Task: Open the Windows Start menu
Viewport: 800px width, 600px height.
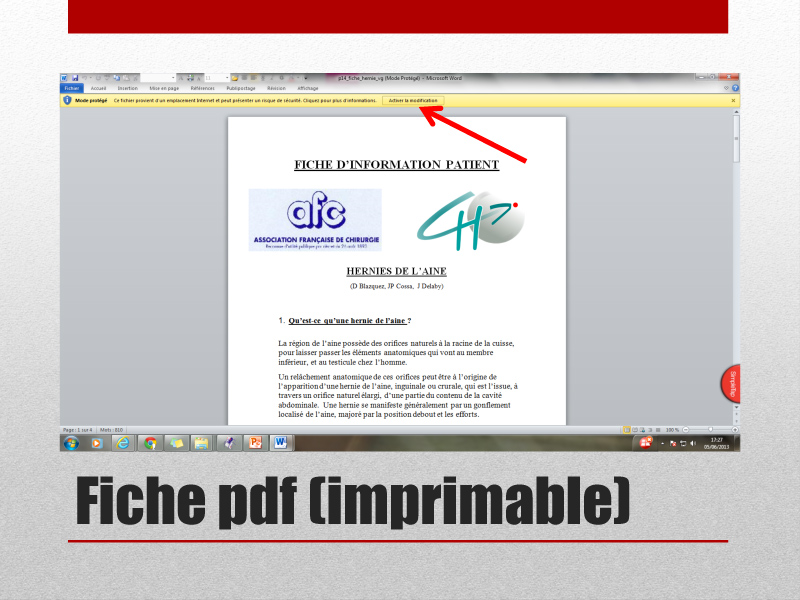Action: (71, 443)
